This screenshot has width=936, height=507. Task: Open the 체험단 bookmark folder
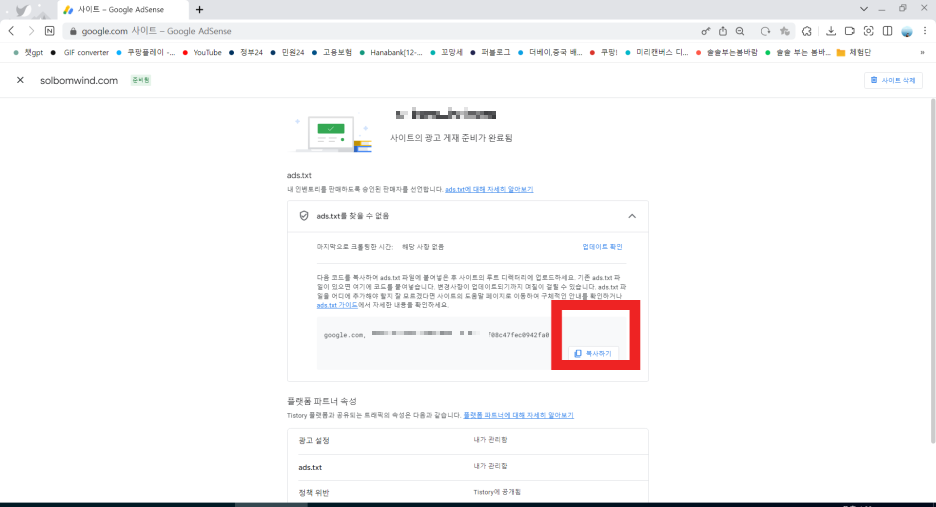point(854,53)
